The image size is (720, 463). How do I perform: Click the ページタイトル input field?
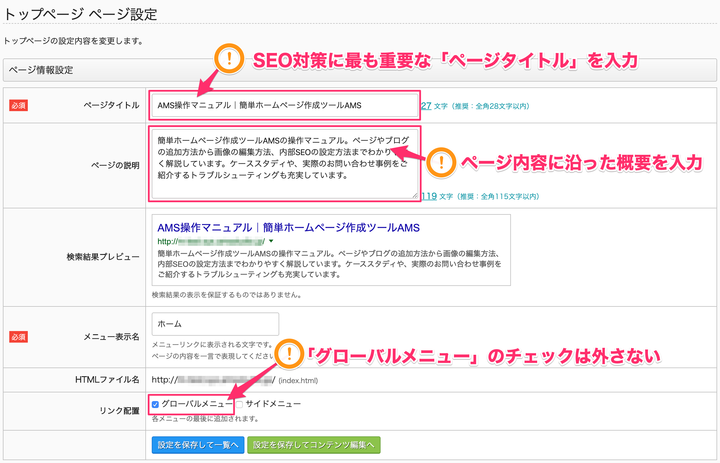click(x=285, y=105)
